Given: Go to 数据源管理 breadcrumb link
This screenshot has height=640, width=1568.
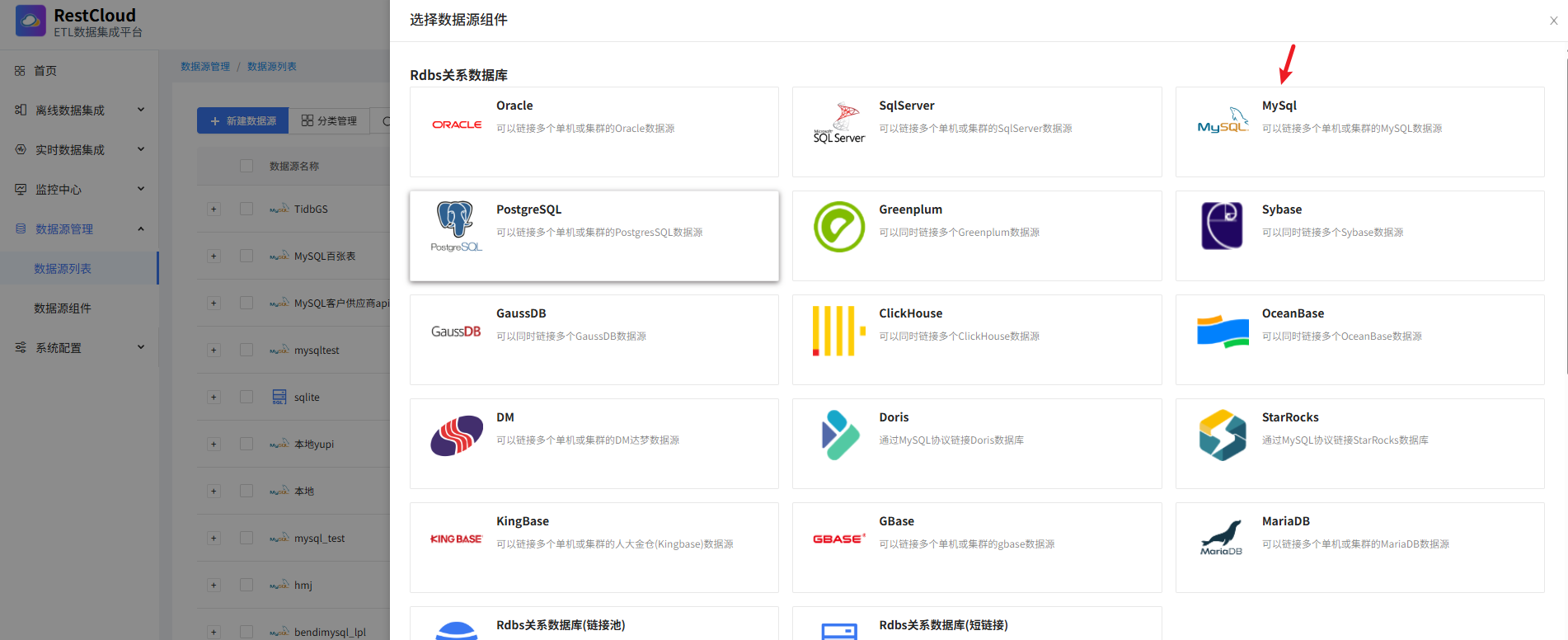Looking at the screenshot, I should click(205, 67).
